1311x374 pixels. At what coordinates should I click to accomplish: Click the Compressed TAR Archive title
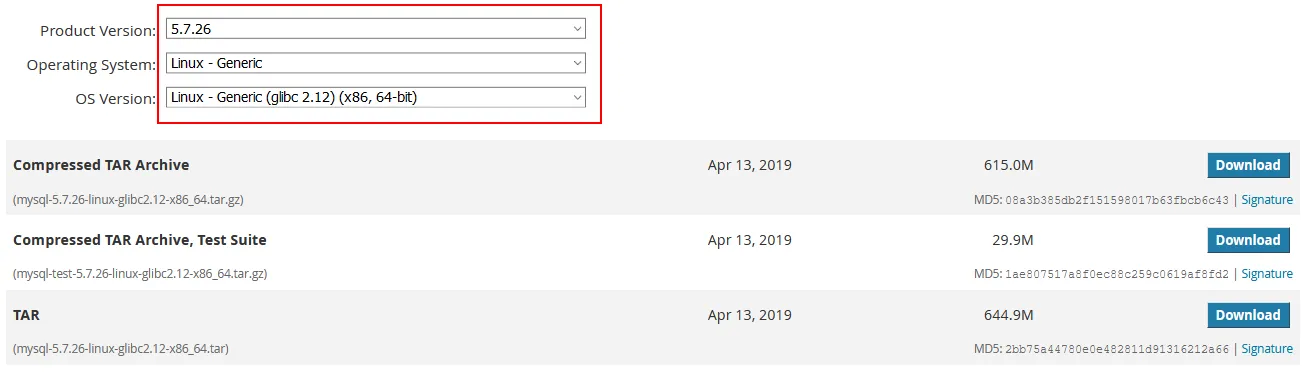101,165
